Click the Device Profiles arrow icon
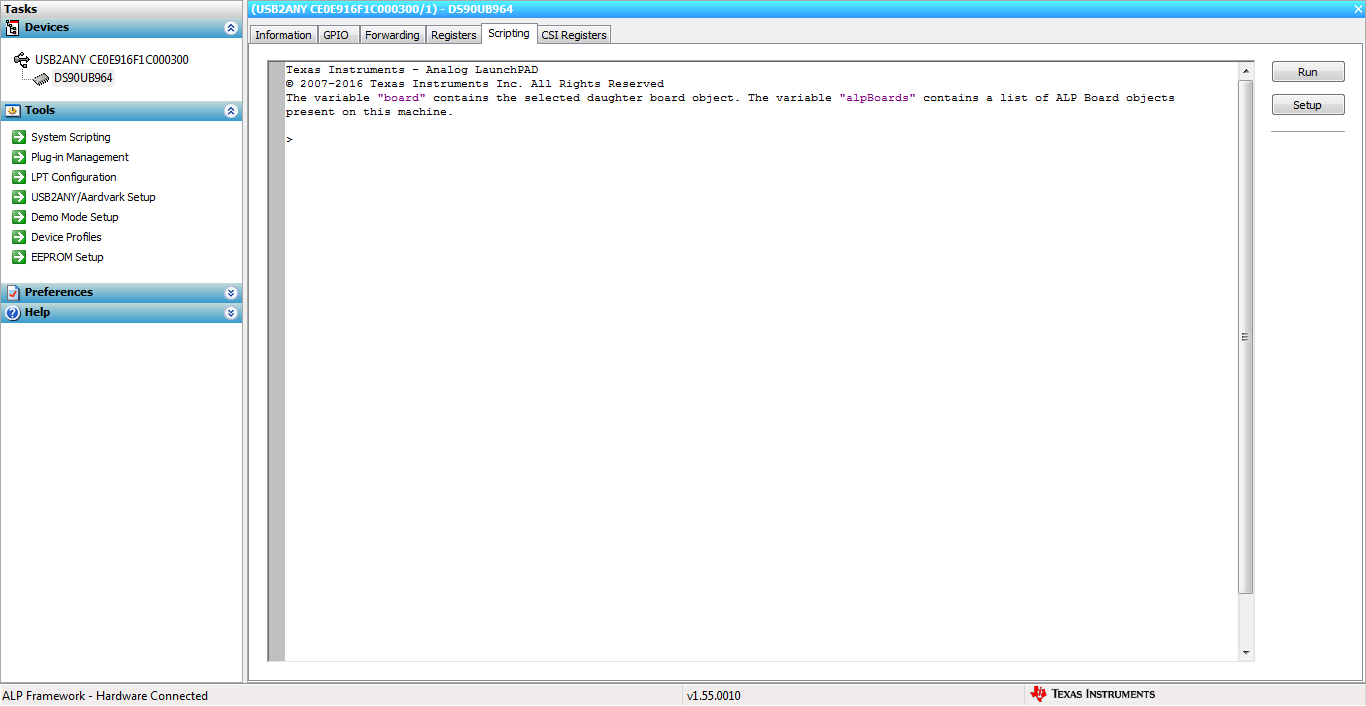Image resolution: width=1366 pixels, height=706 pixels. (18, 237)
